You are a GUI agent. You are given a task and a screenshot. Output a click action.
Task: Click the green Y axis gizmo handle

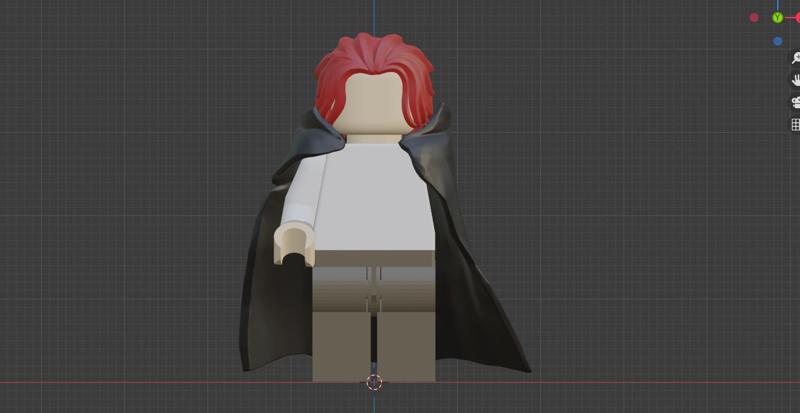click(x=777, y=18)
